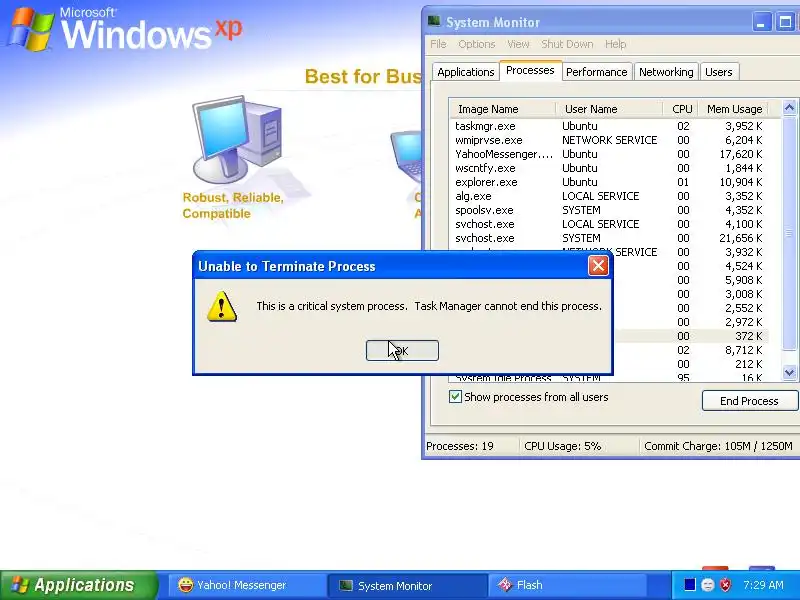Viewport: 800px width, 600px height.
Task: Select the YahooMessenger process row
Action: (609, 154)
